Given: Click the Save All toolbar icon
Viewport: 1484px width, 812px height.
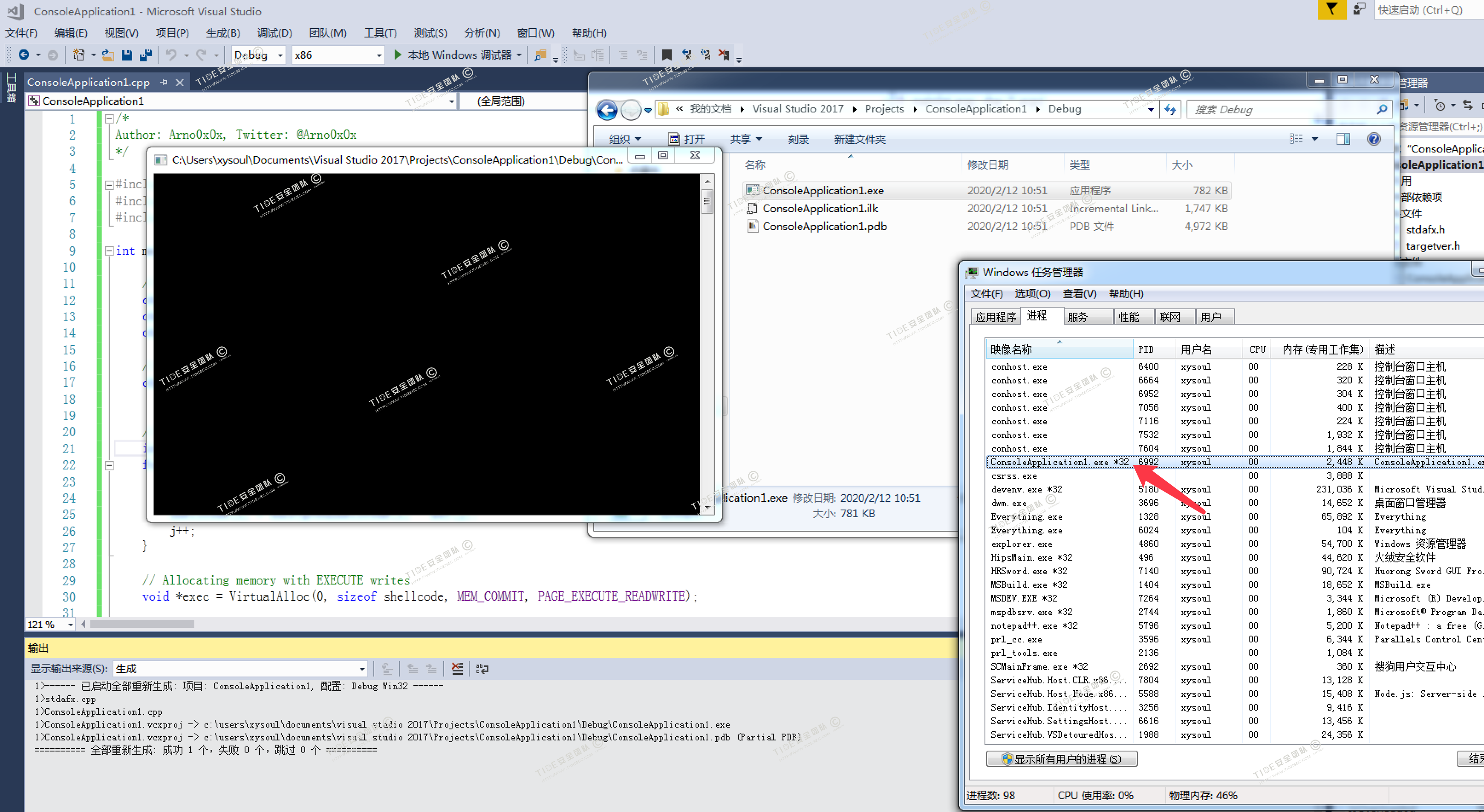Looking at the screenshot, I should [146, 55].
